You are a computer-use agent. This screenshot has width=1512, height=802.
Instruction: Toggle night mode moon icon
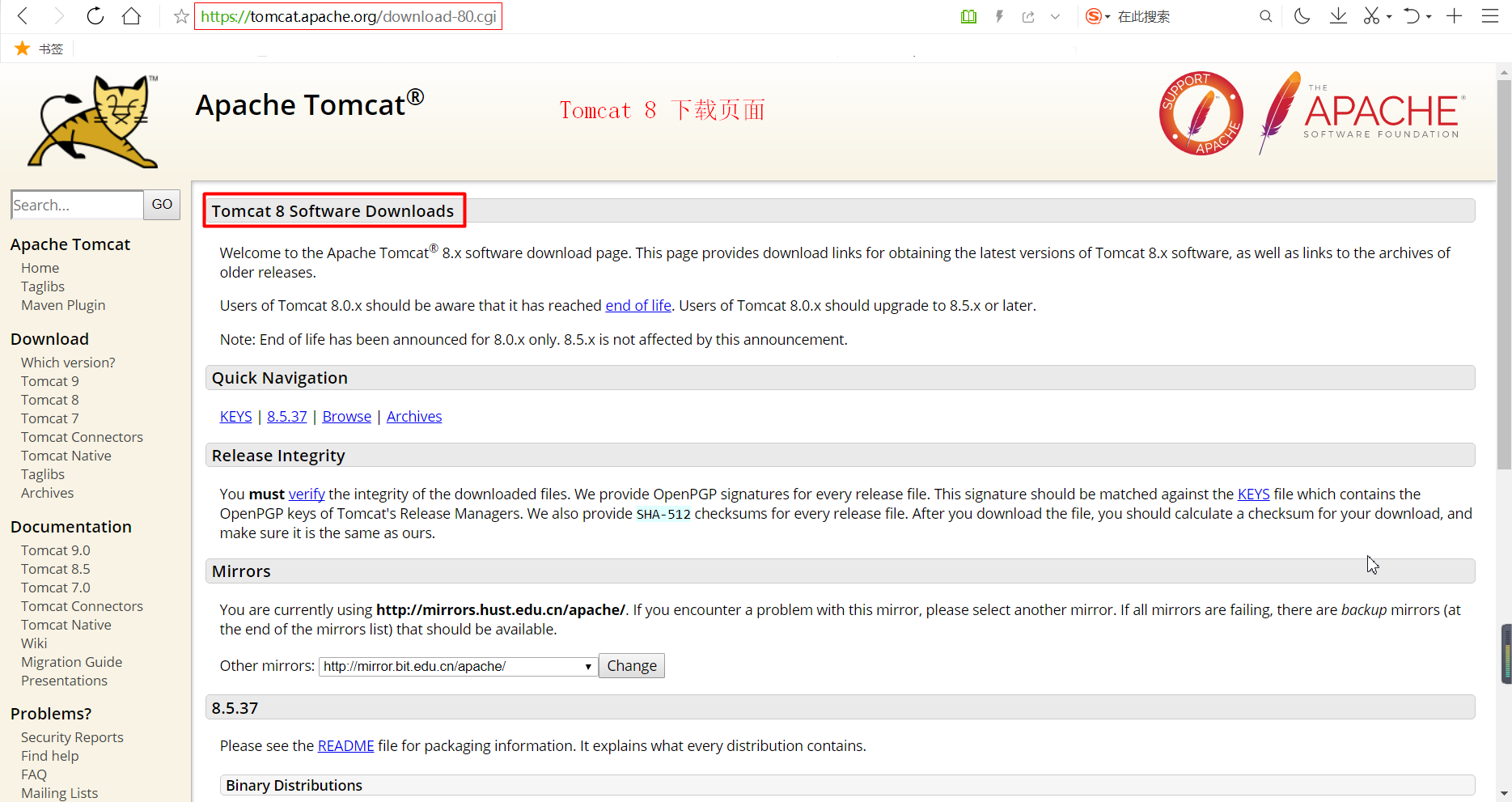(x=1302, y=16)
